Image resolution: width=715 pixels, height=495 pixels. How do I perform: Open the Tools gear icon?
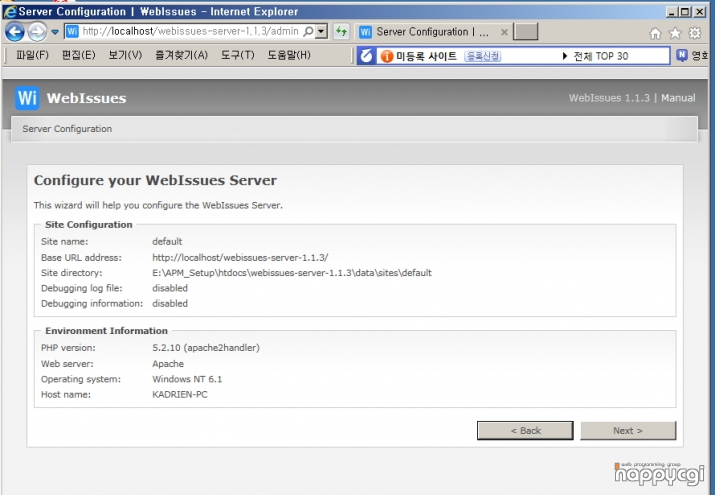(x=694, y=33)
